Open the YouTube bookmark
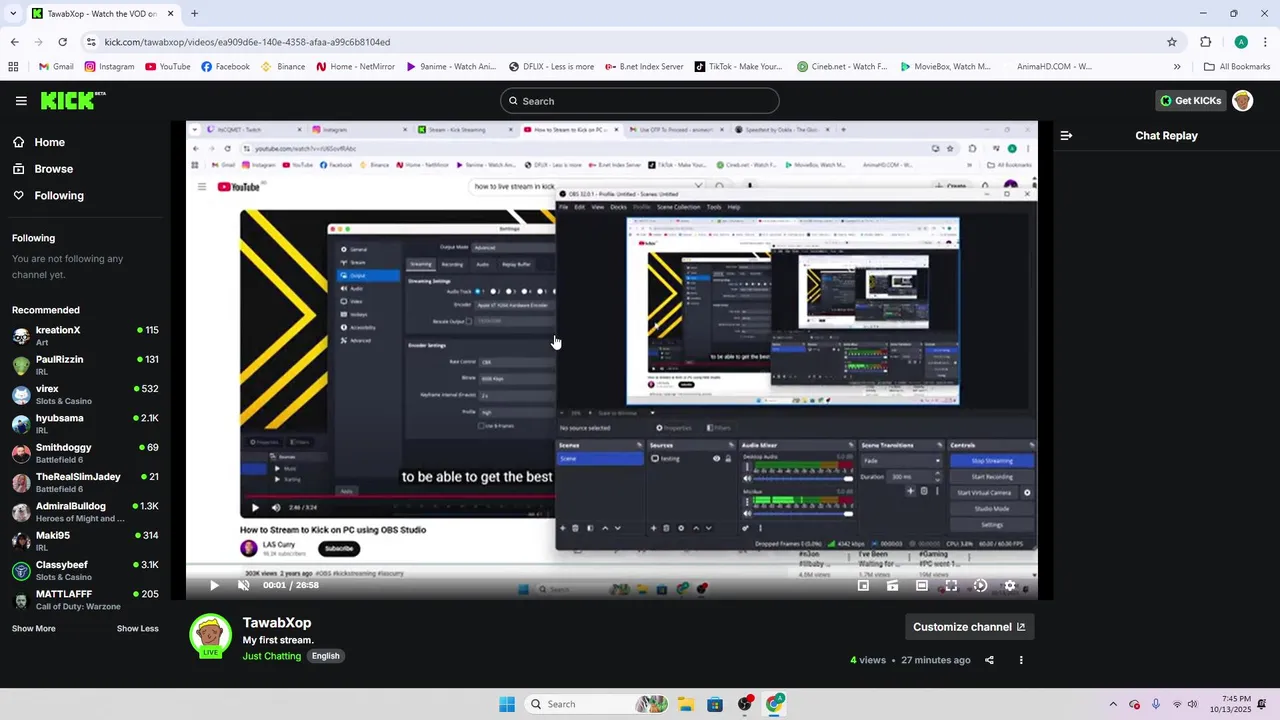This screenshot has width=1280, height=720. click(x=167, y=67)
